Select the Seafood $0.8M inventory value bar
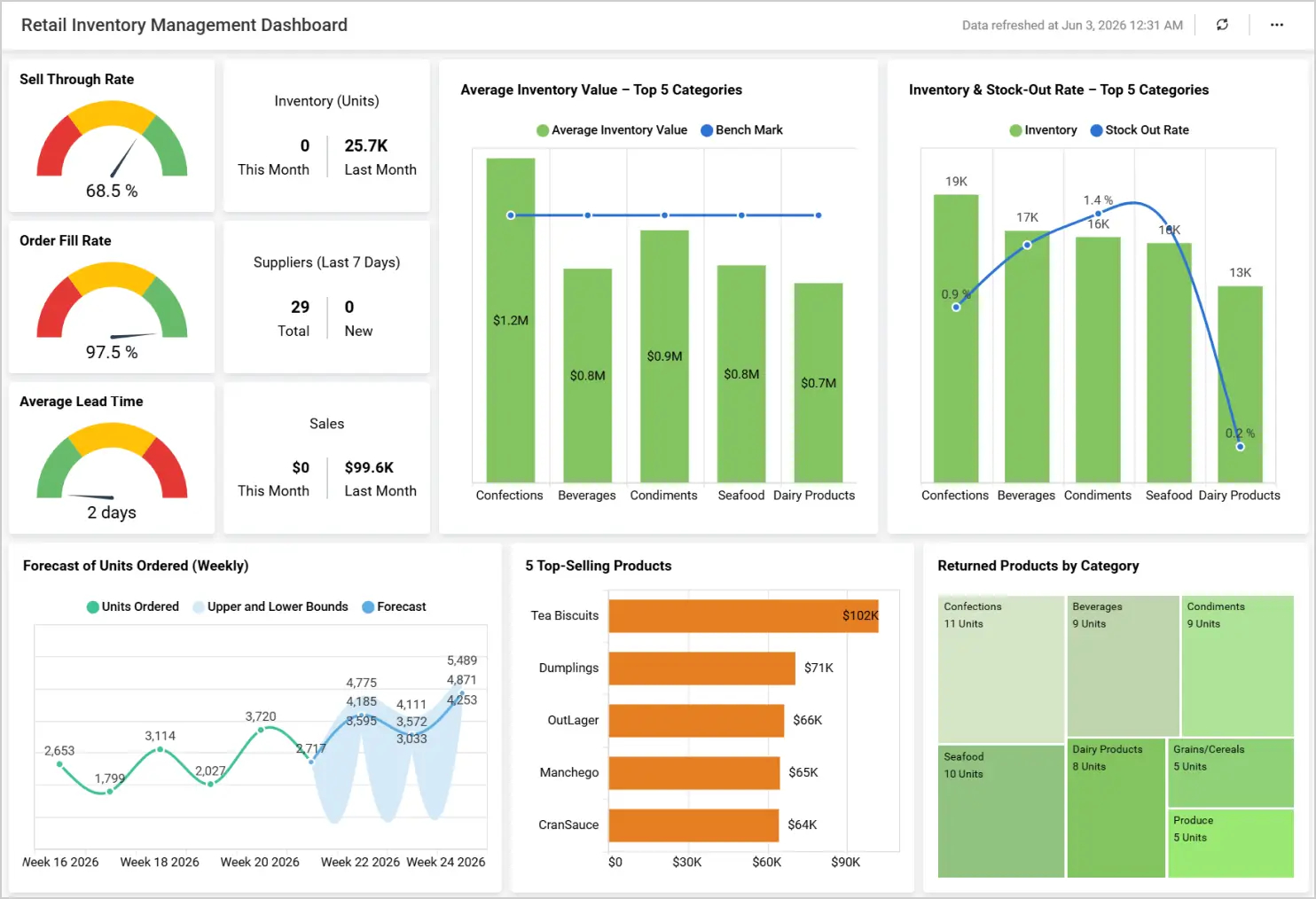This screenshot has height=899, width=1316. pyautogui.click(x=741, y=374)
